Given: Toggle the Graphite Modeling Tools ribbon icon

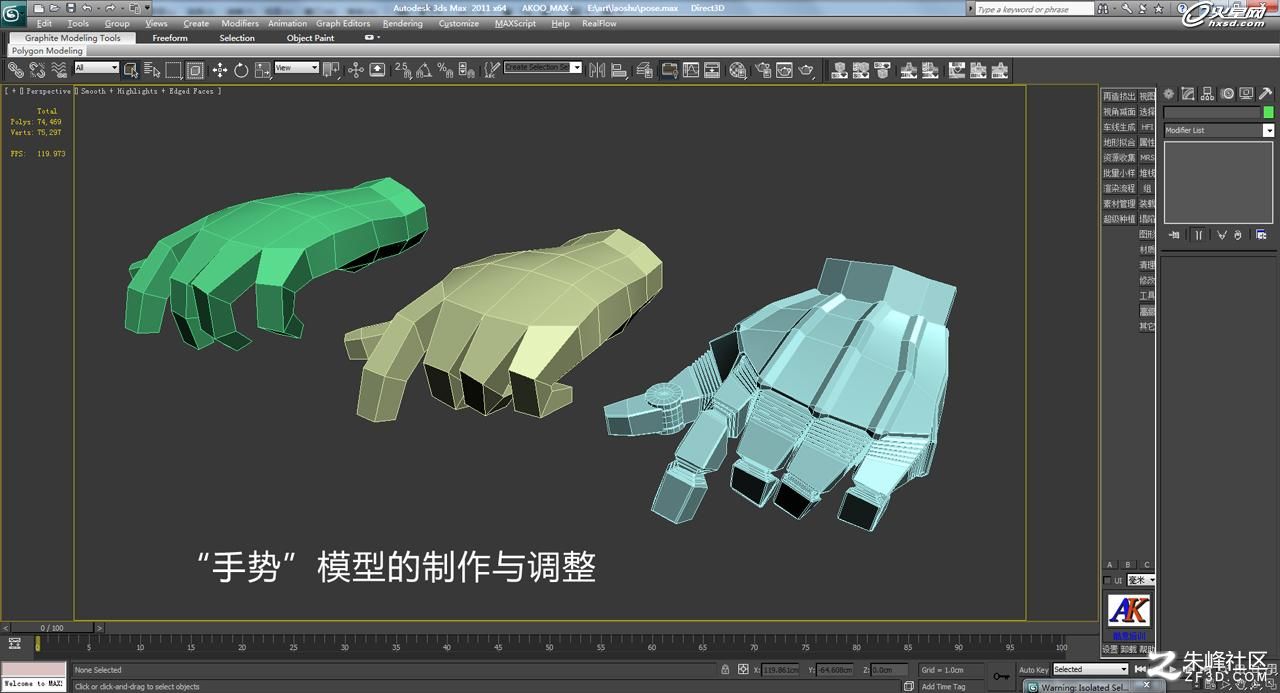Looking at the screenshot, I should 668,69.
